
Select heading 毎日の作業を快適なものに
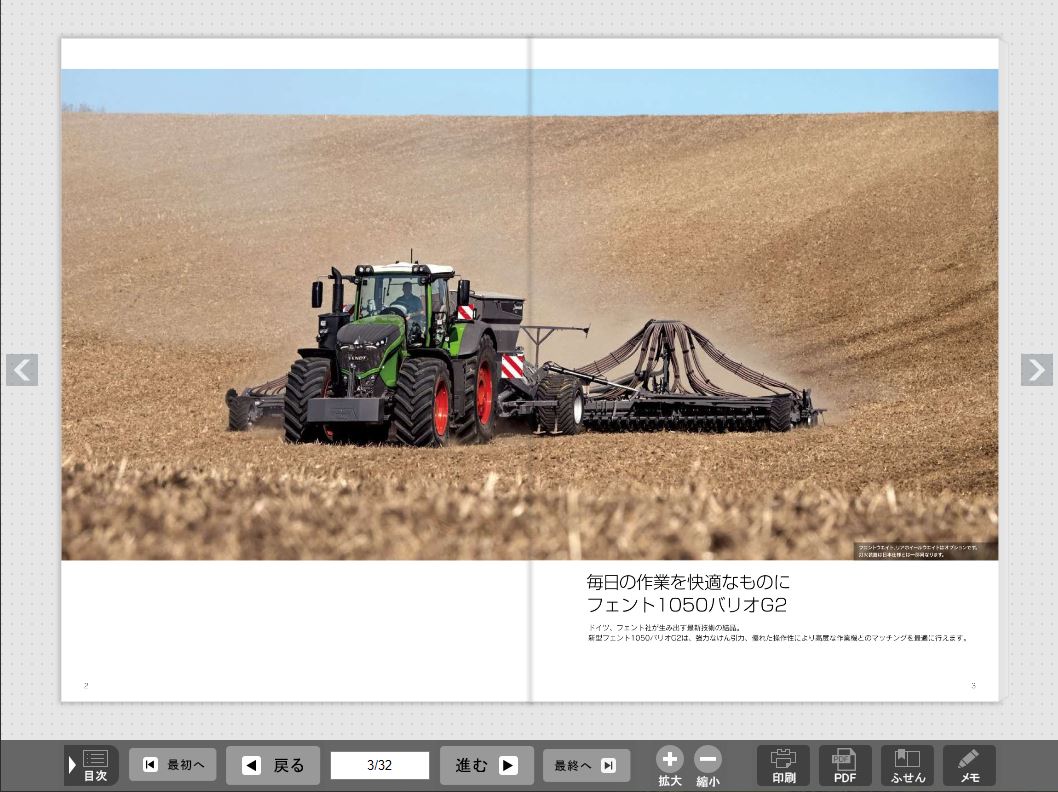click(688, 582)
